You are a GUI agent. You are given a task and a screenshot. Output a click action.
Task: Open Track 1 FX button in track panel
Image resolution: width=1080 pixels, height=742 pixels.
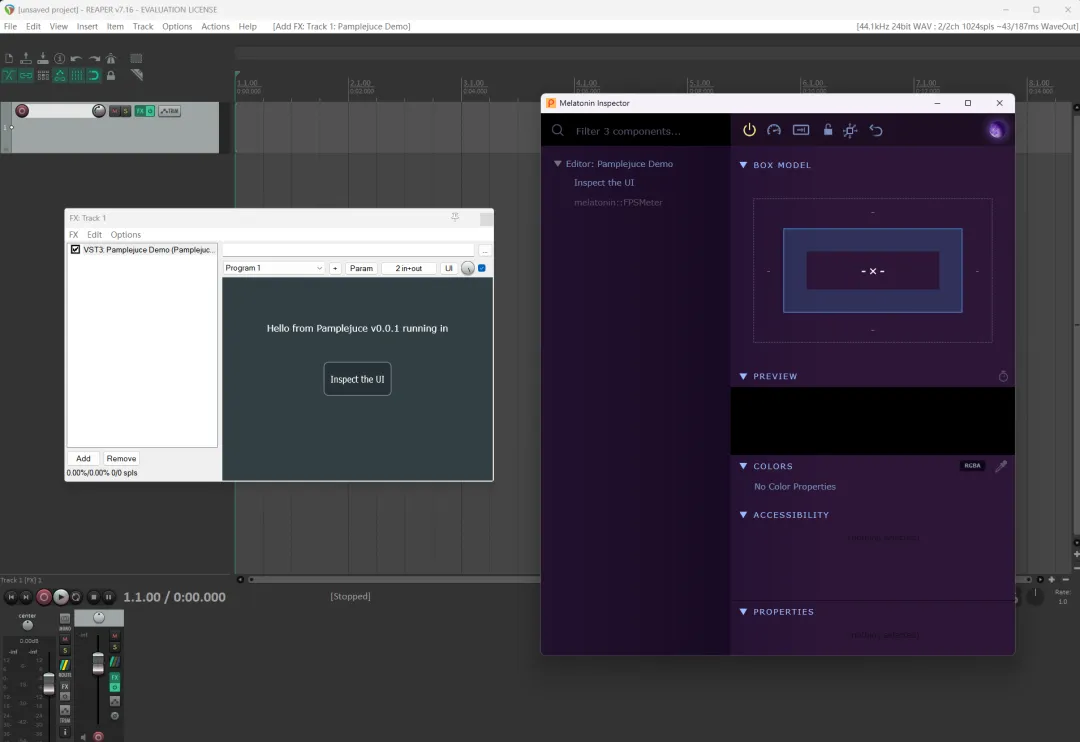click(x=140, y=111)
